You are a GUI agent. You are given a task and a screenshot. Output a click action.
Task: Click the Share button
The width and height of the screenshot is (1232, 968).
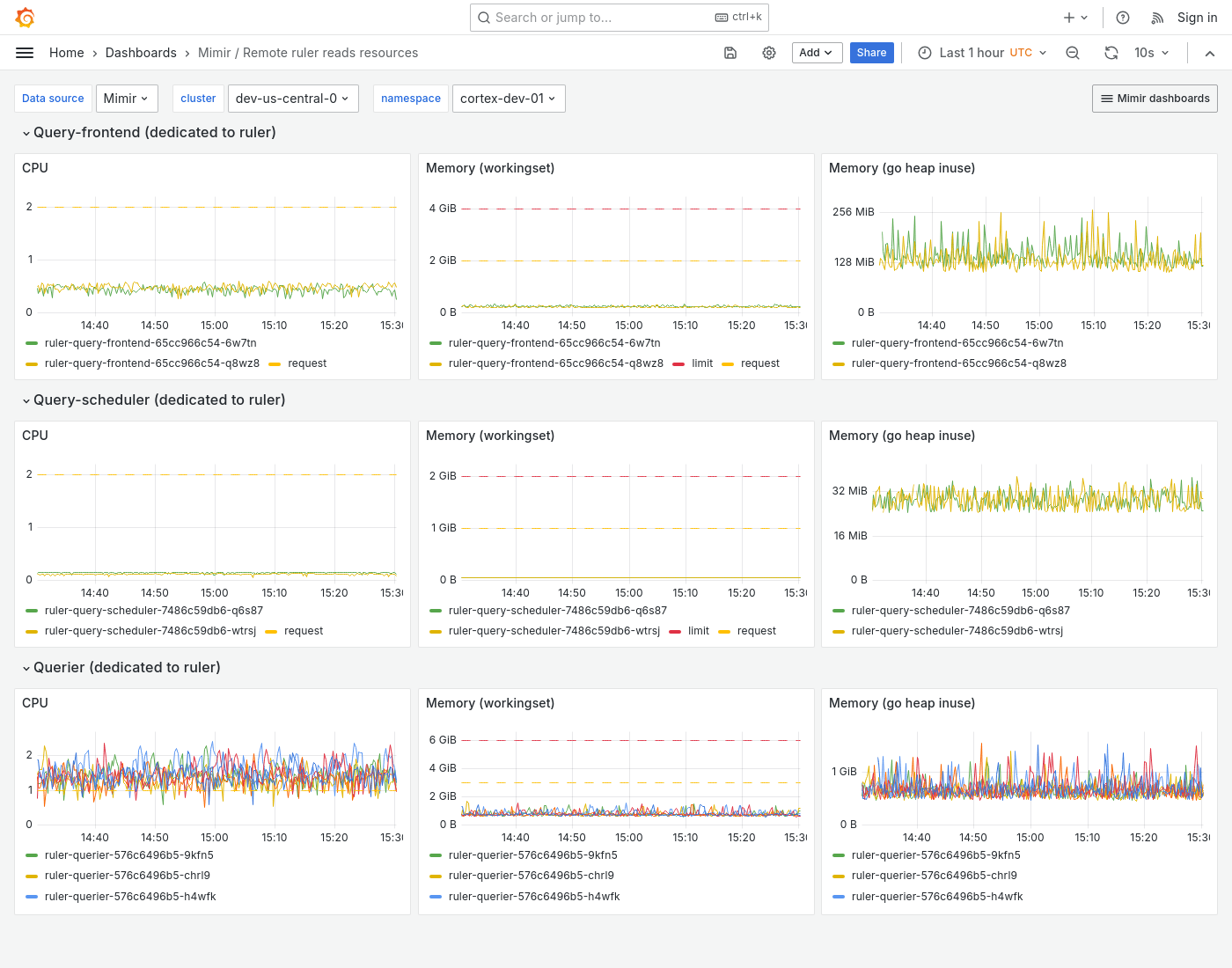[871, 53]
